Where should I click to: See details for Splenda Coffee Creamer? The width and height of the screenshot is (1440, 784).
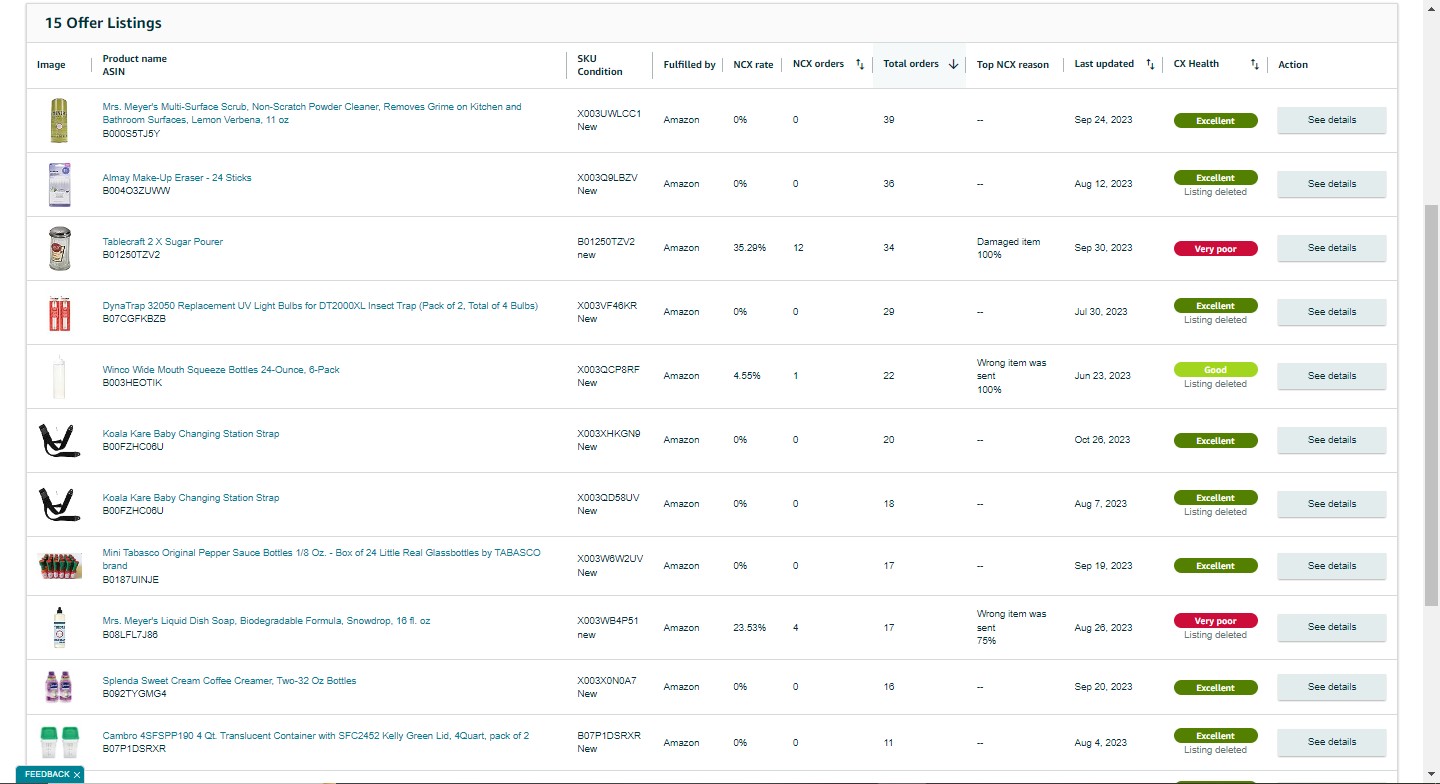click(x=1332, y=687)
